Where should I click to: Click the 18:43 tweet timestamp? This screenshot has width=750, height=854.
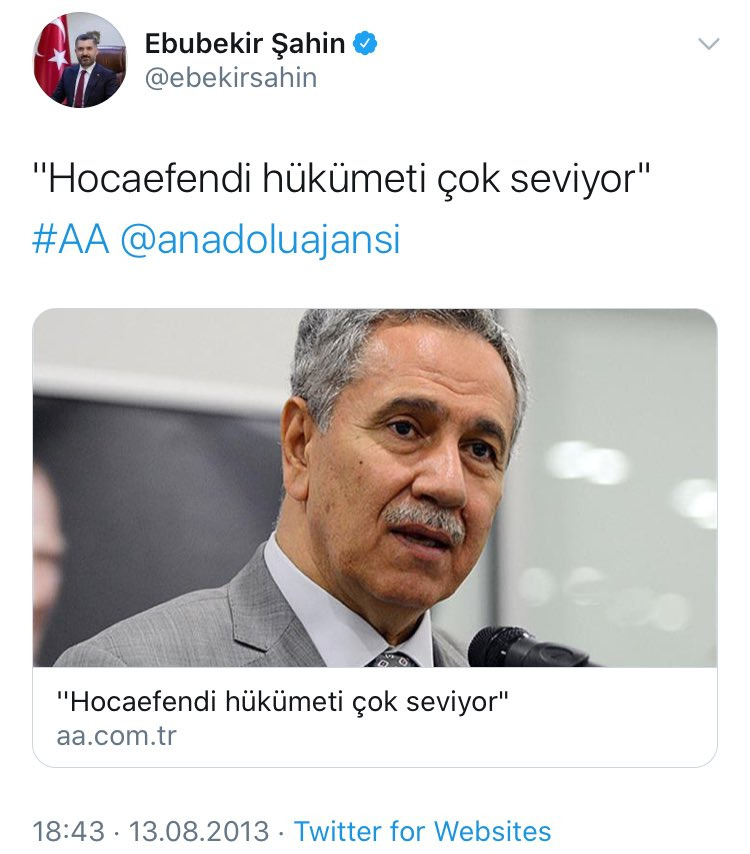point(69,831)
